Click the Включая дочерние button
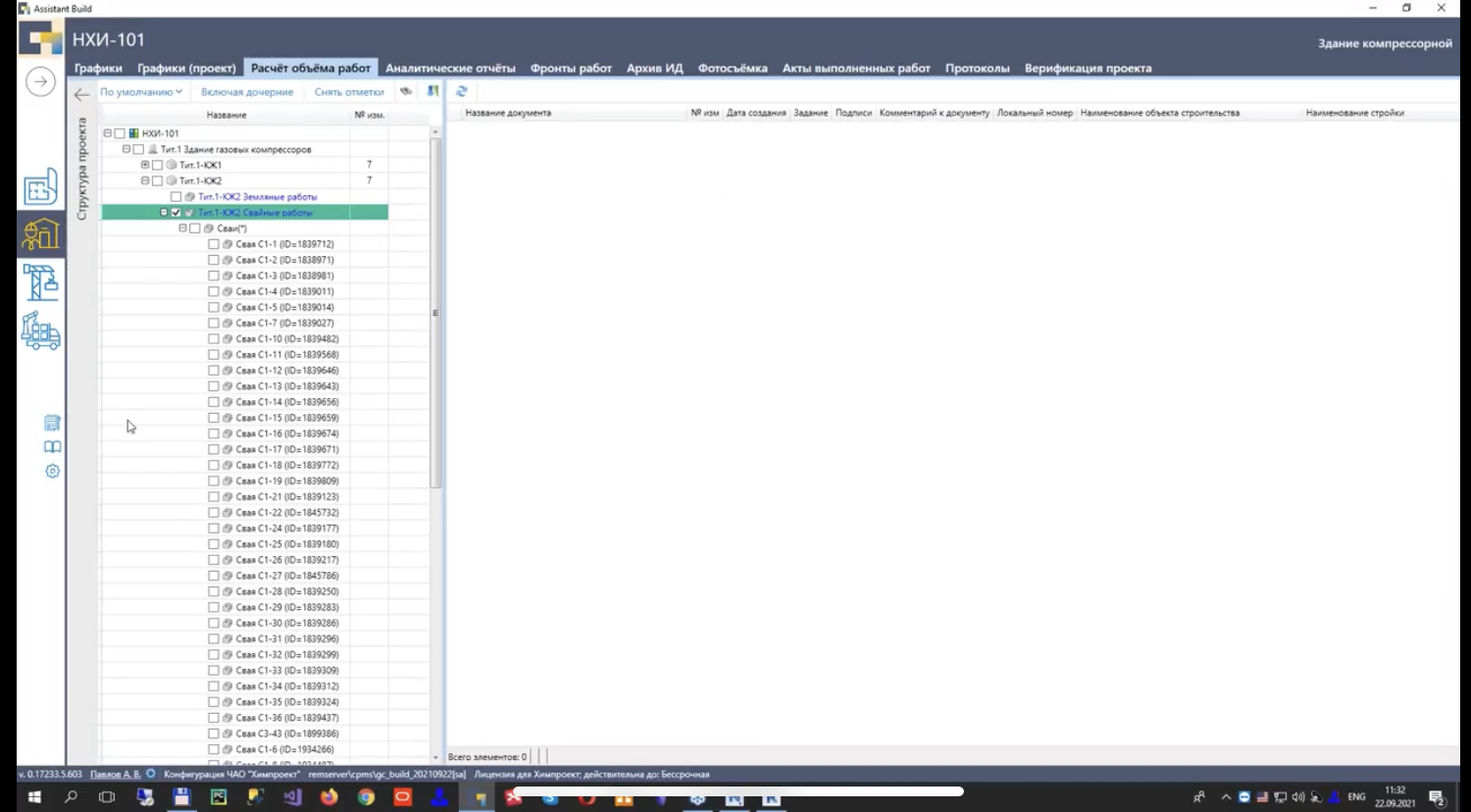 tap(247, 92)
